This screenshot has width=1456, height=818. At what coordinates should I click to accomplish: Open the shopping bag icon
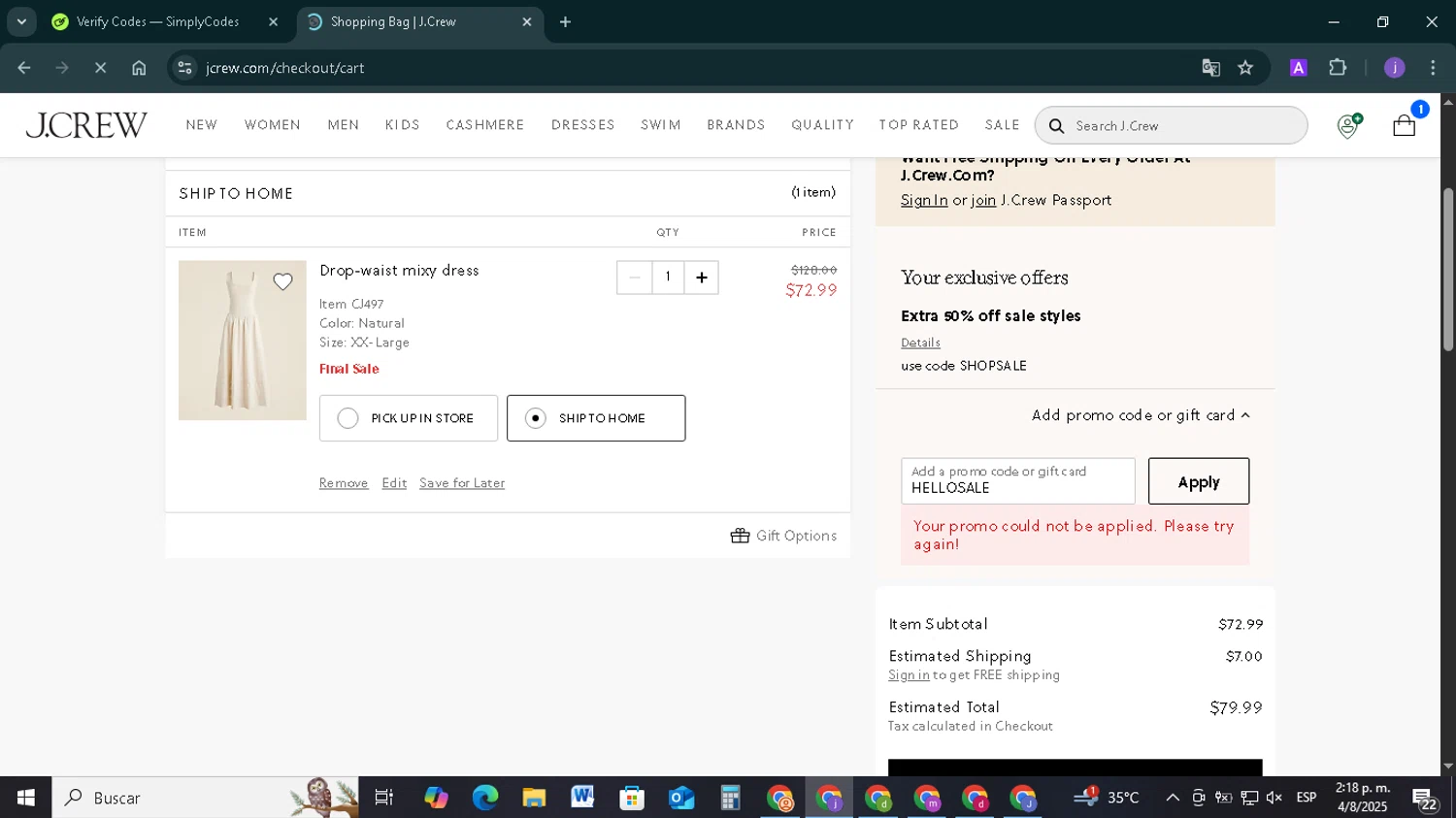click(x=1404, y=125)
